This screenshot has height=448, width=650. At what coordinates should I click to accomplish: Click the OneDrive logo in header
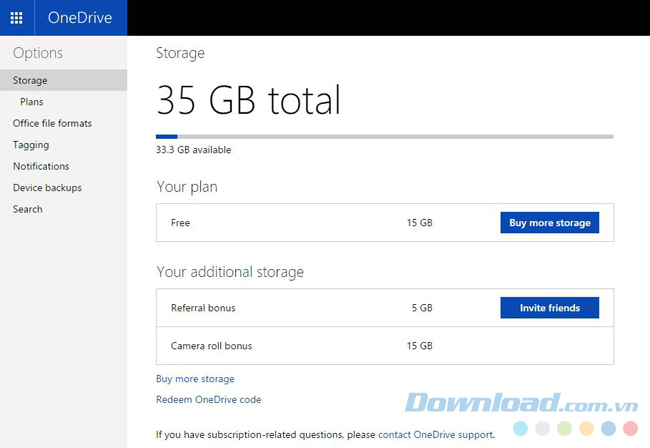click(80, 17)
